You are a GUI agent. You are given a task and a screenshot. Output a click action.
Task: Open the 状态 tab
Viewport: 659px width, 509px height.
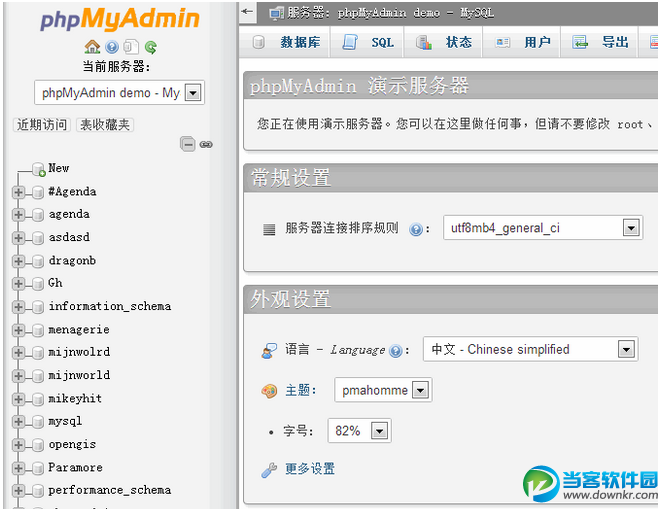click(443, 42)
